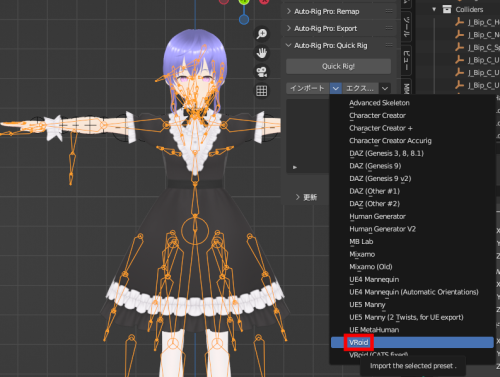Screen dimensions: 500x377
Task: Expand the 更新 section
Action: (x=297, y=197)
